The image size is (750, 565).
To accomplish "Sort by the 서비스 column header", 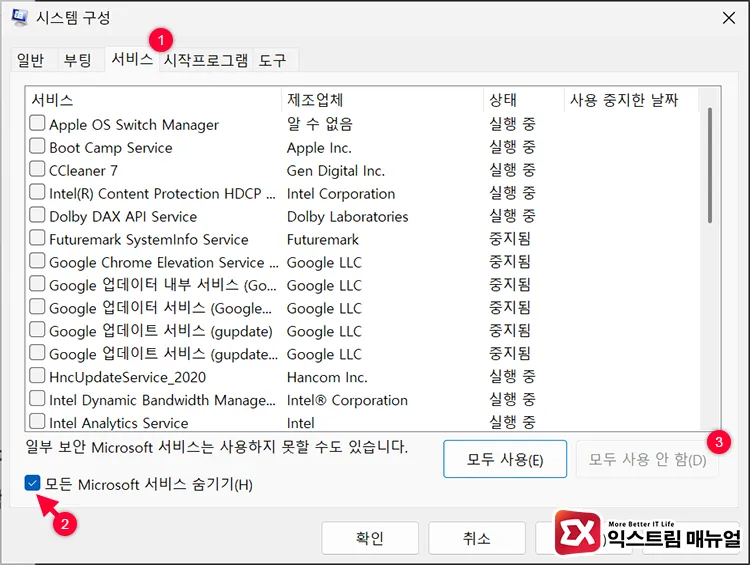I will 154,100.
